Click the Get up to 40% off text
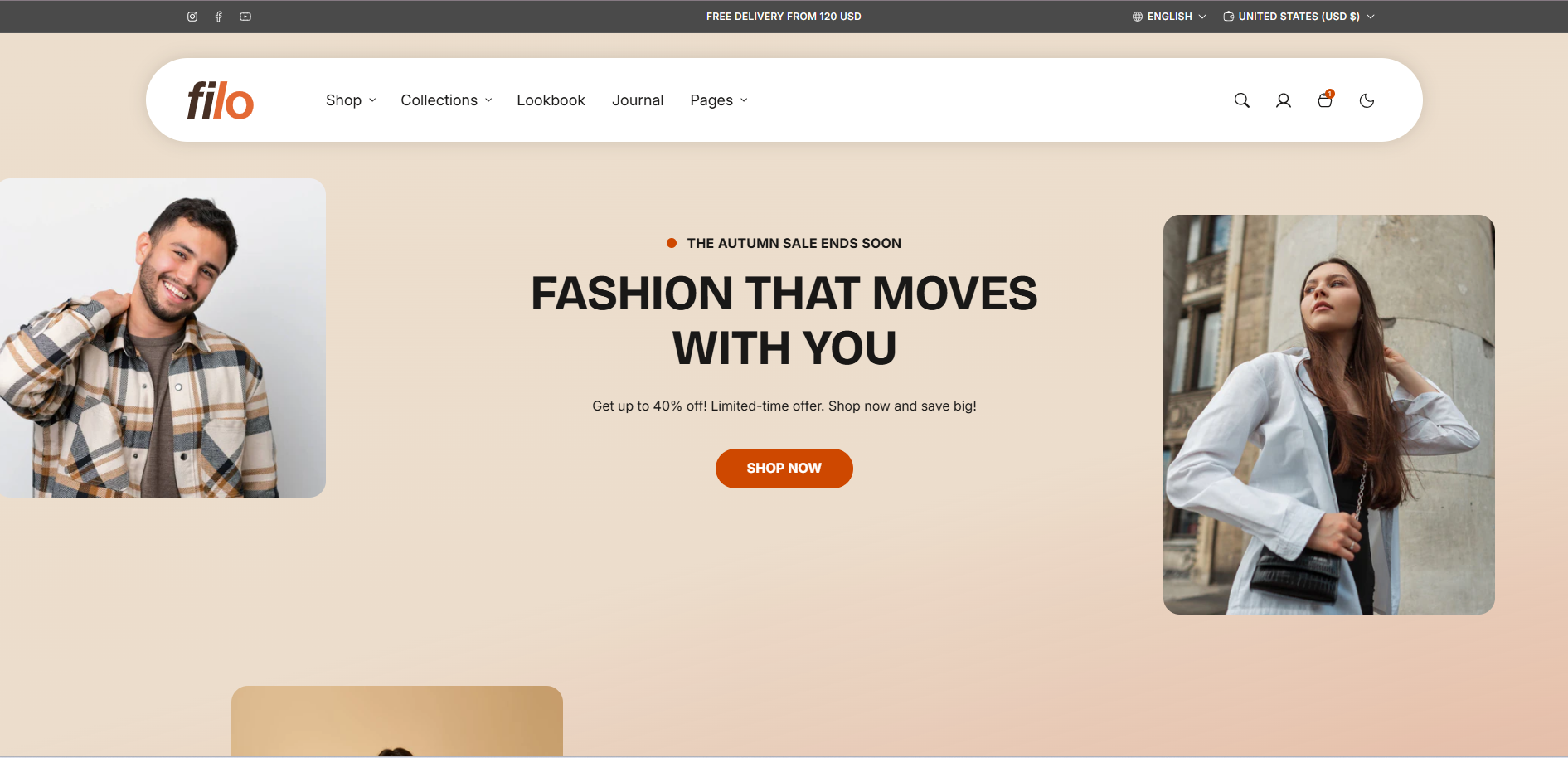 [x=784, y=406]
